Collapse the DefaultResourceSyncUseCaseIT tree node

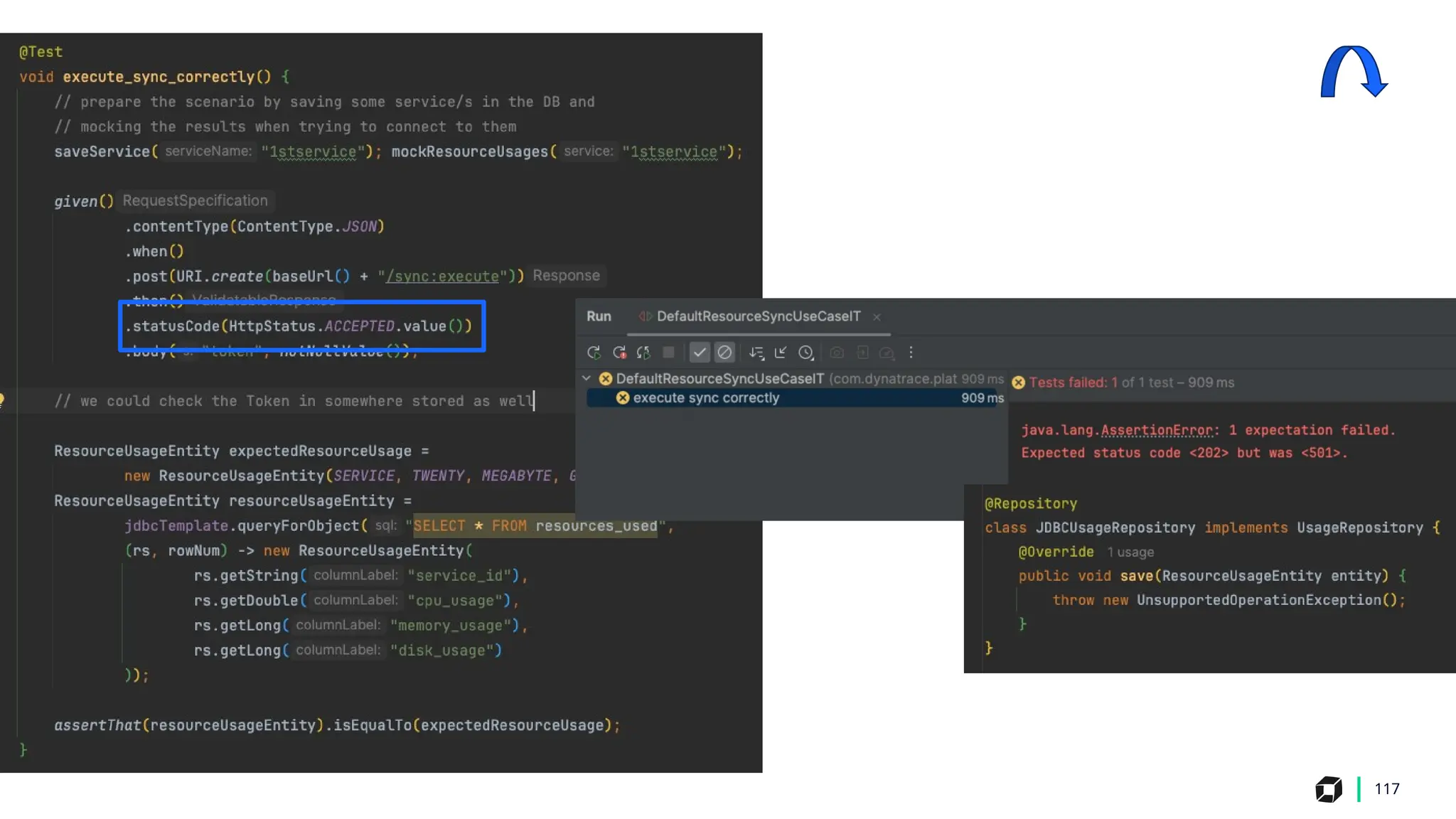[x=587, y=378]
